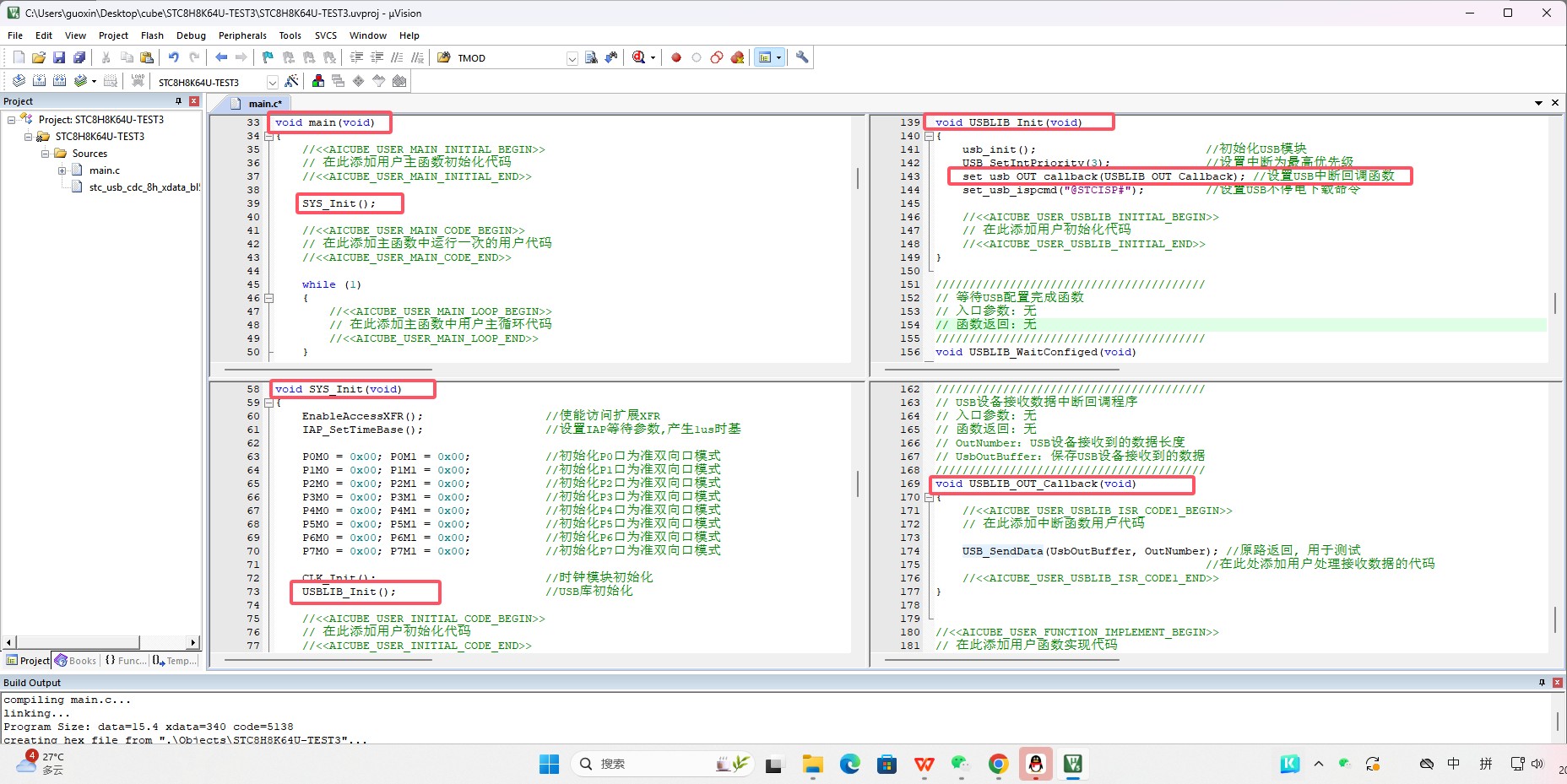Comment out the selected lines

click(397, 57)
